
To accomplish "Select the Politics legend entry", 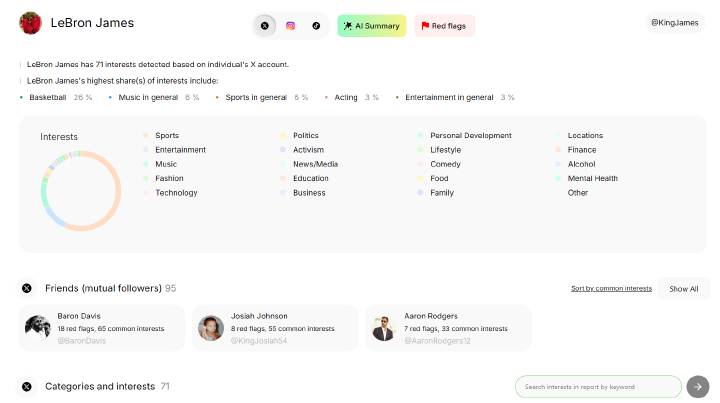I will 305,136.
